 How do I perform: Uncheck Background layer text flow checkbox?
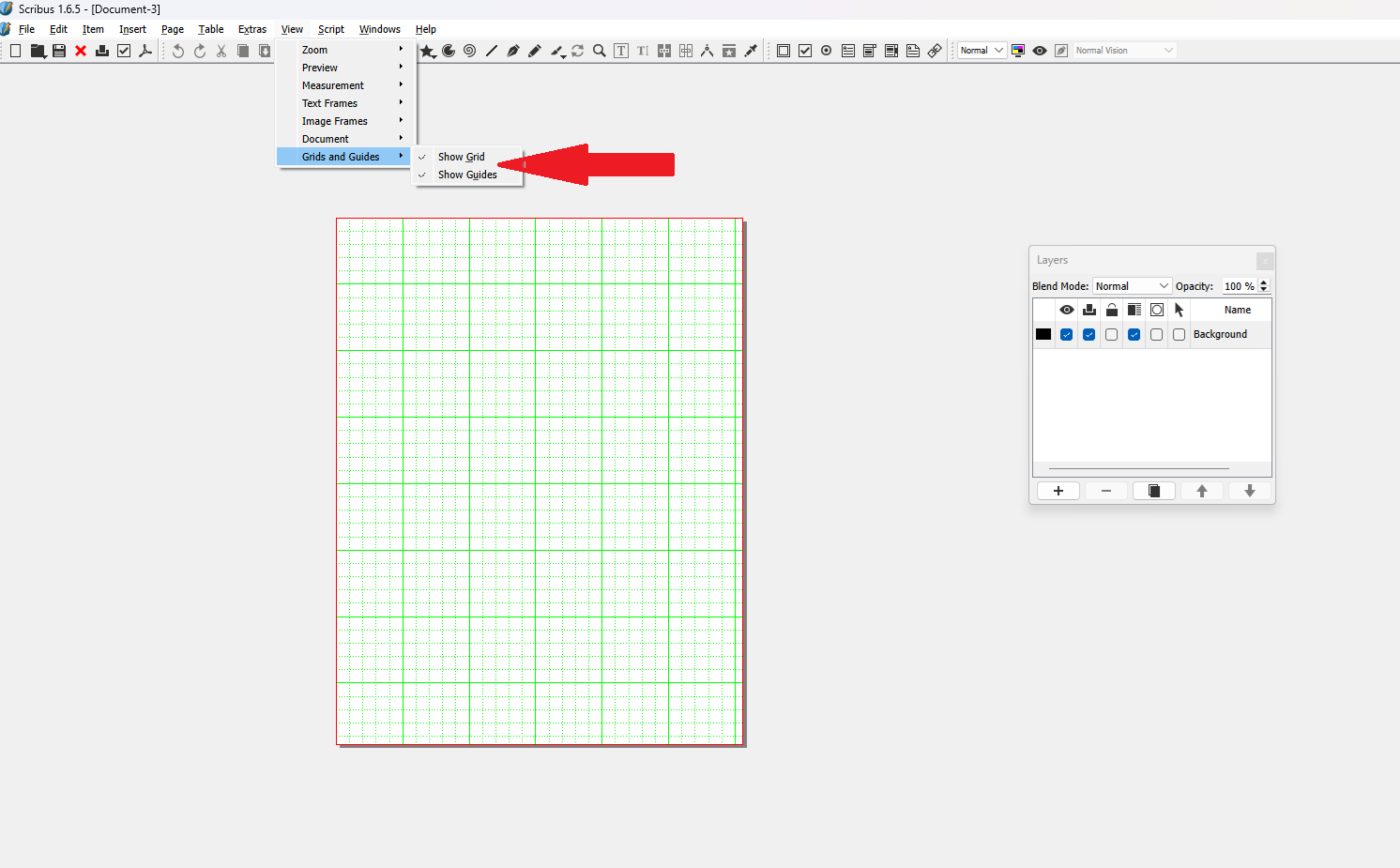(x=1134, y=335)
